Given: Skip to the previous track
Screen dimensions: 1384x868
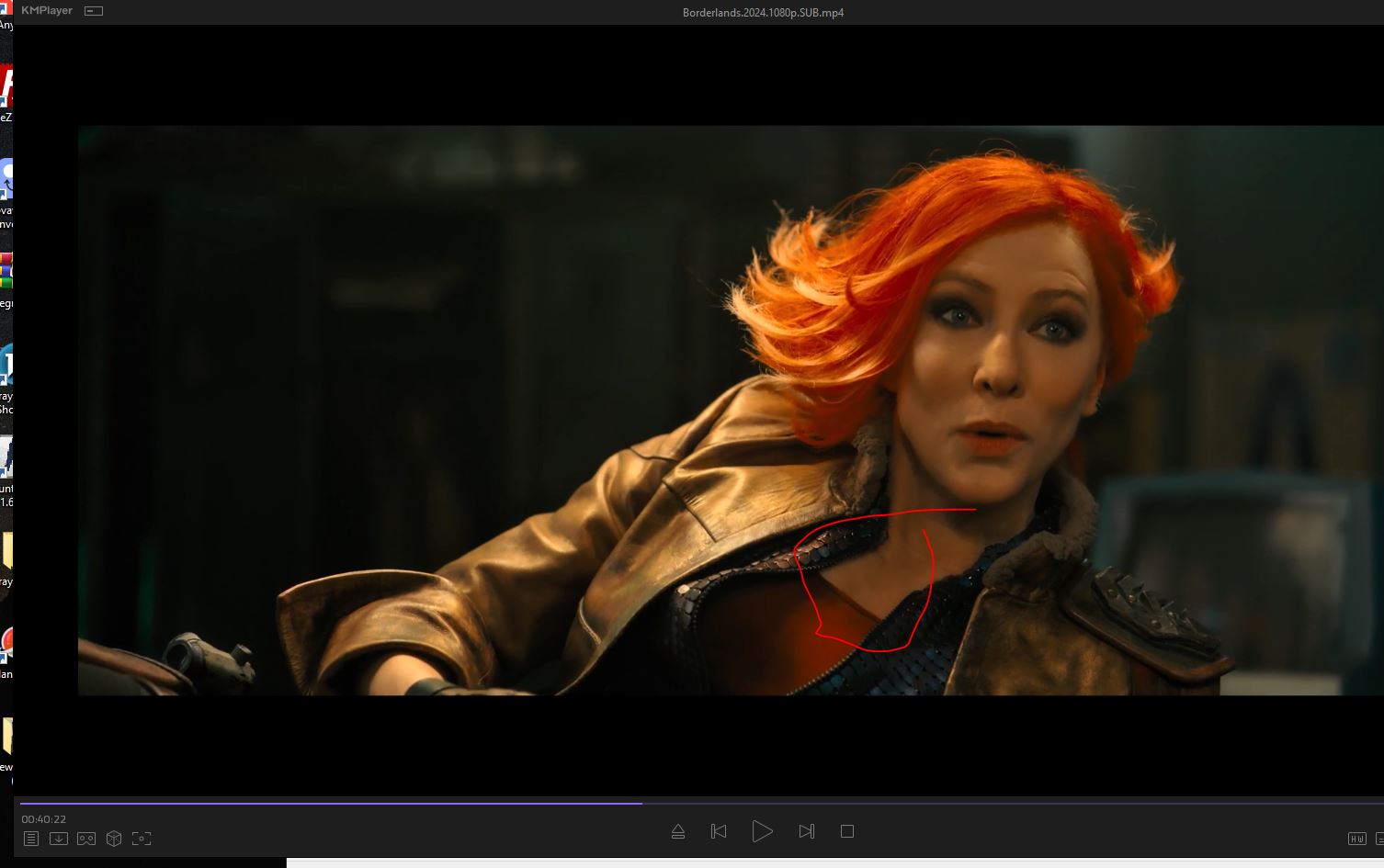Looking at the screenshot, I should tap(719, 831).
